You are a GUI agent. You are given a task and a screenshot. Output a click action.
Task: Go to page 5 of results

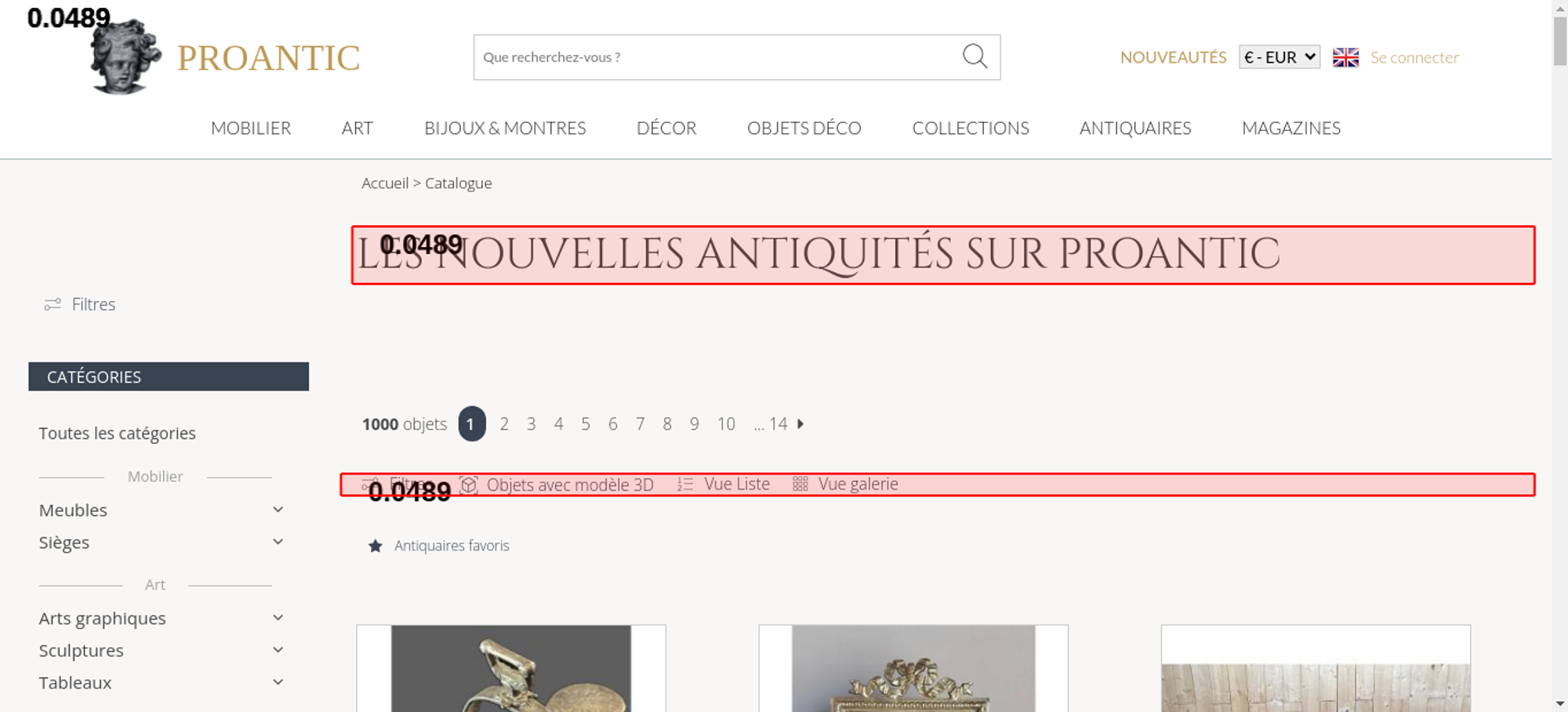(586, 424)
